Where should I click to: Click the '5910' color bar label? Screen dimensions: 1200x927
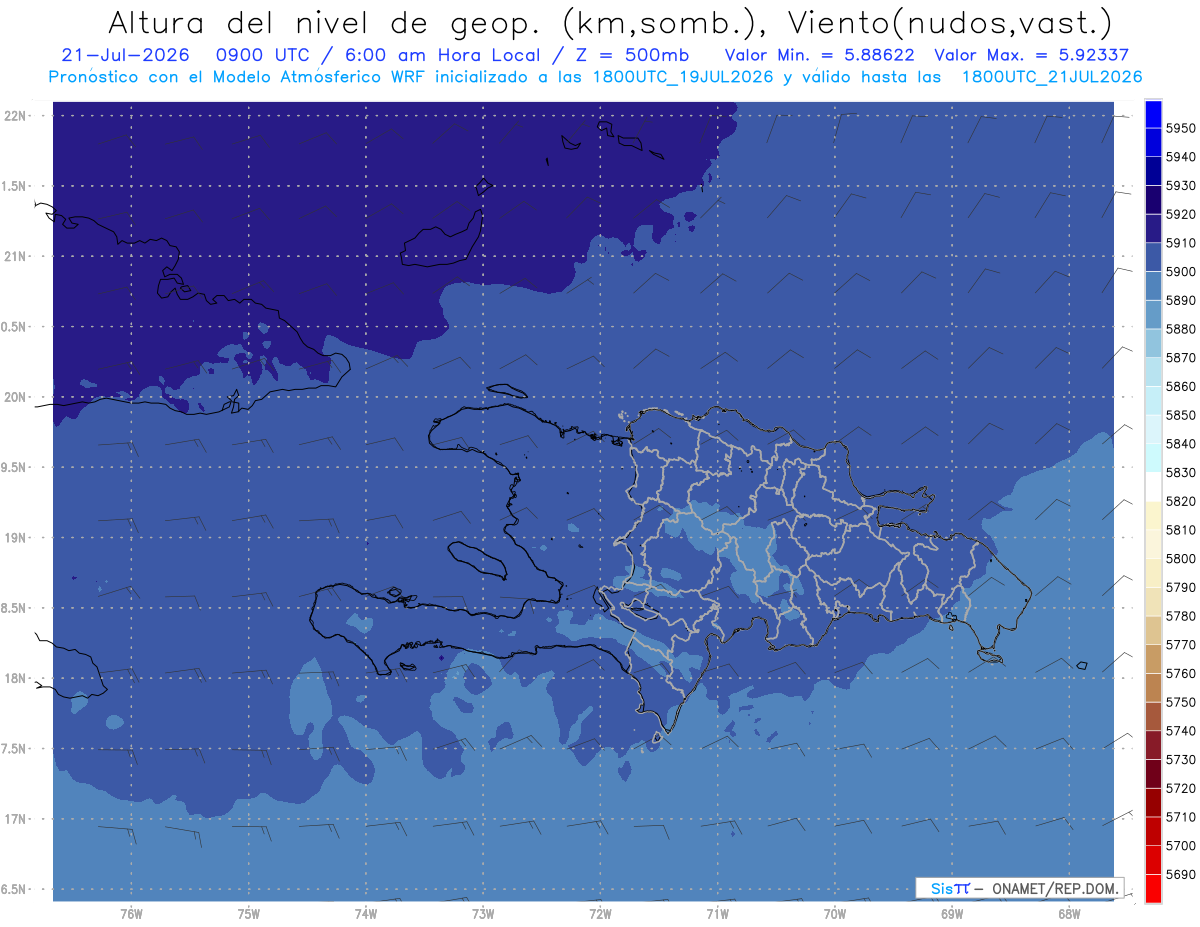[1181, 243]
